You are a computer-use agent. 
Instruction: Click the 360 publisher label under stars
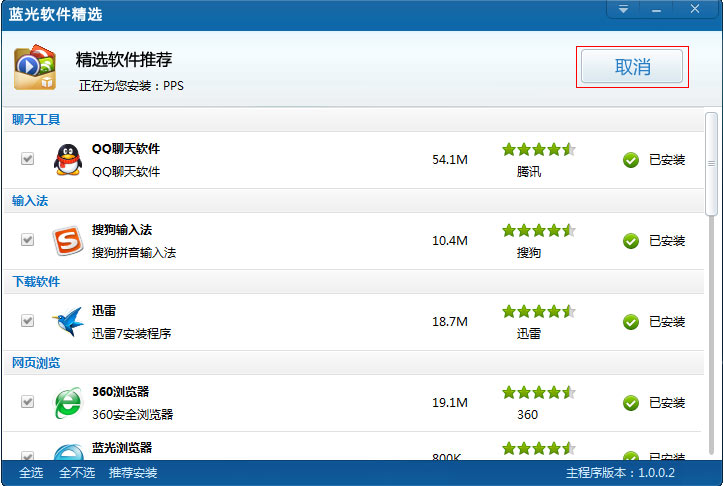527,414
